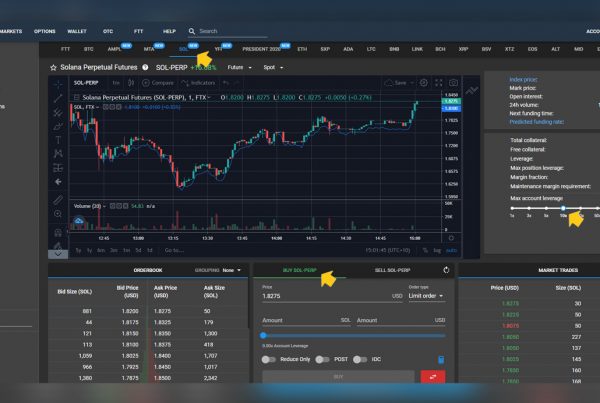Click the depth chart toggle icon beside chart
Image resolution: width=600 pixels, height=403 pixels.
[472, 90]
